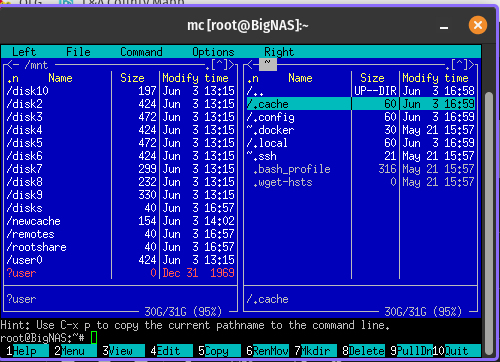
Task: Select the /remotes directory
Action: pyautogui.click(x=120, y=234)
